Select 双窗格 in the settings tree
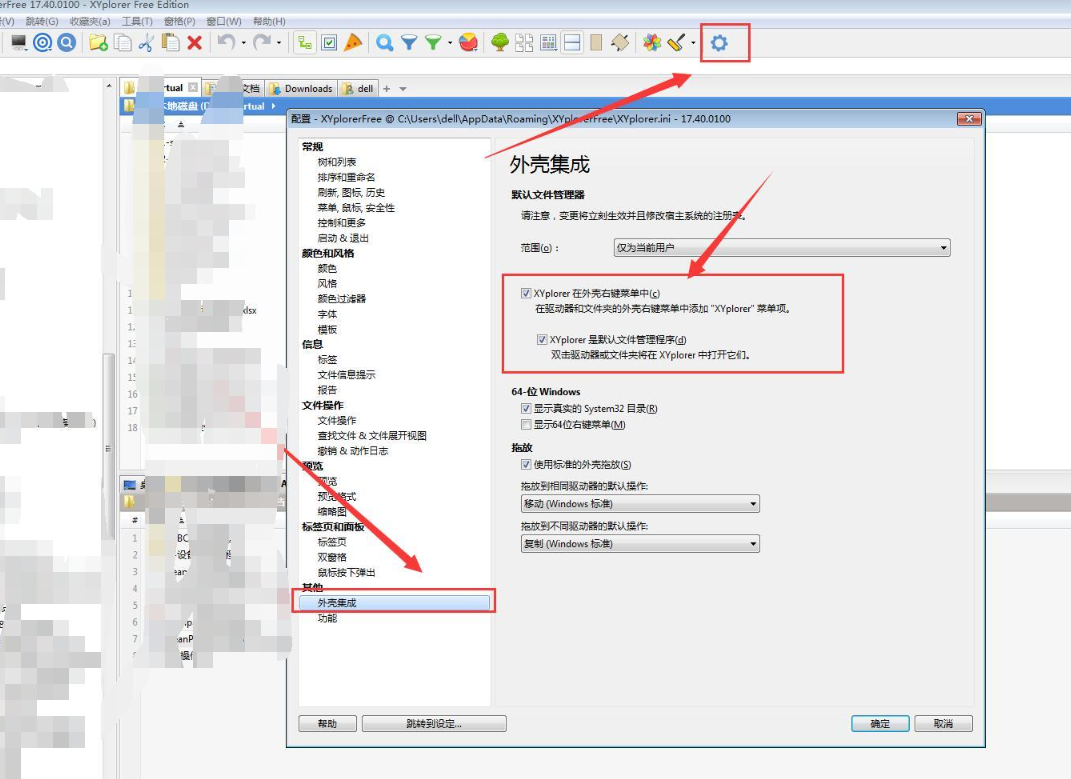This screenshot has height=779, width=1071. tap(332, 558)
